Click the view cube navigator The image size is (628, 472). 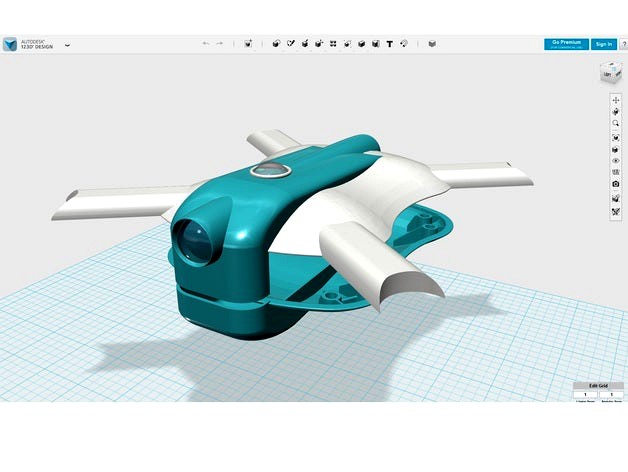point(611,72)
